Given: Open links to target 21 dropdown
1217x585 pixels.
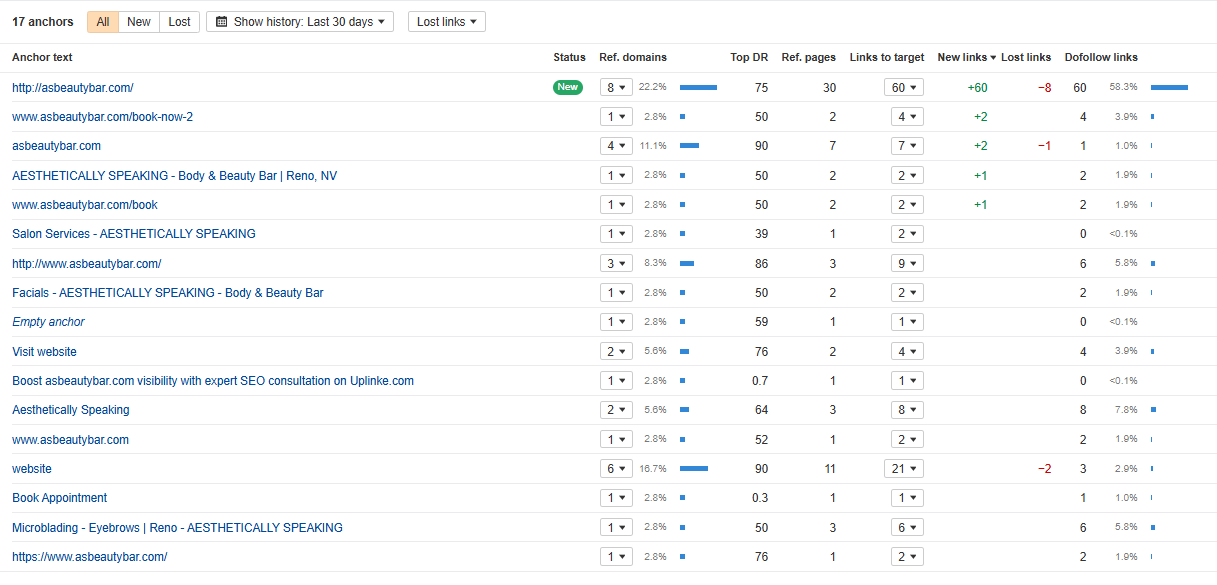Looking at the screenshot, I should click(903, 469).
